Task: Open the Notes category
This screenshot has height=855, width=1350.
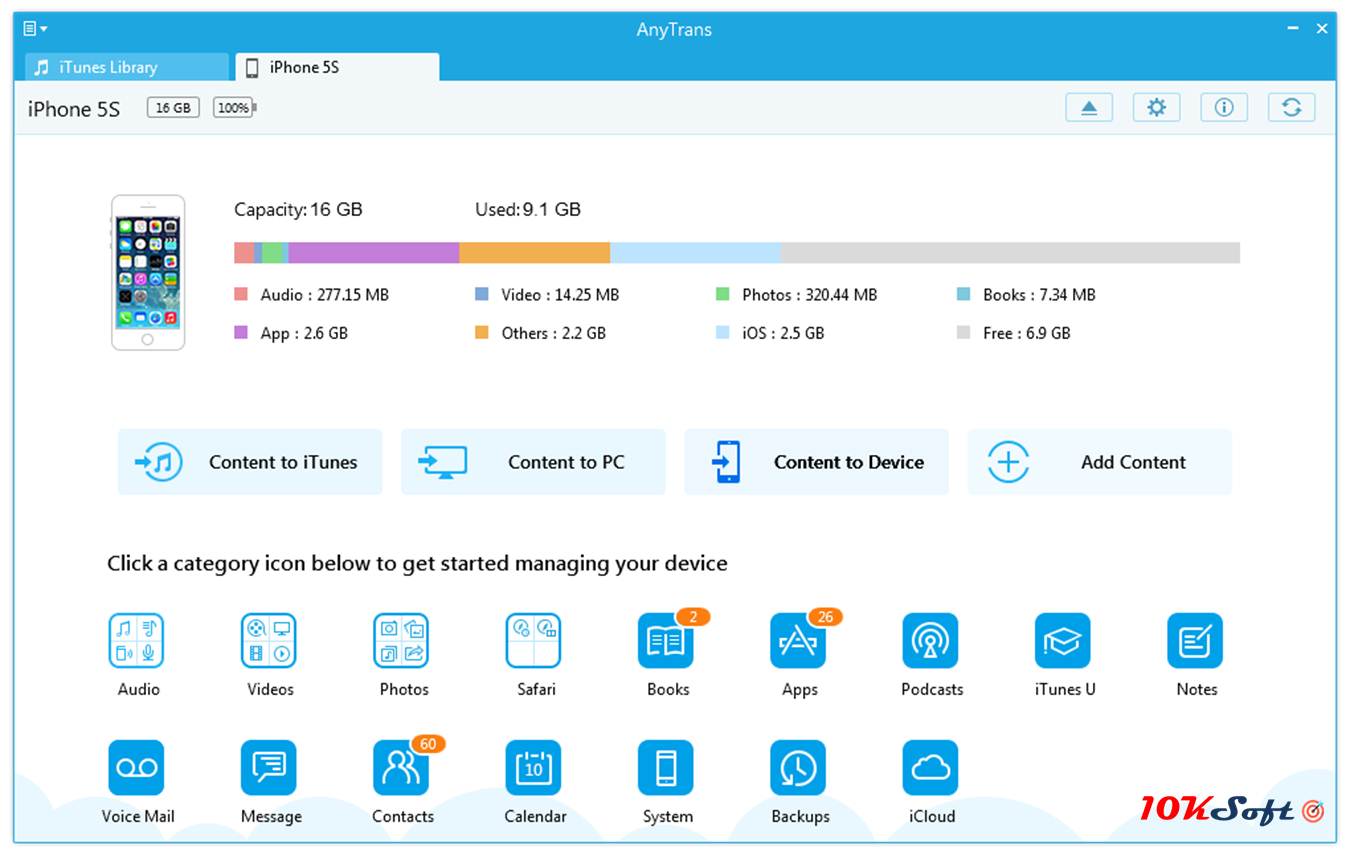Action: pyautogui.click(x=1196, y=641)
